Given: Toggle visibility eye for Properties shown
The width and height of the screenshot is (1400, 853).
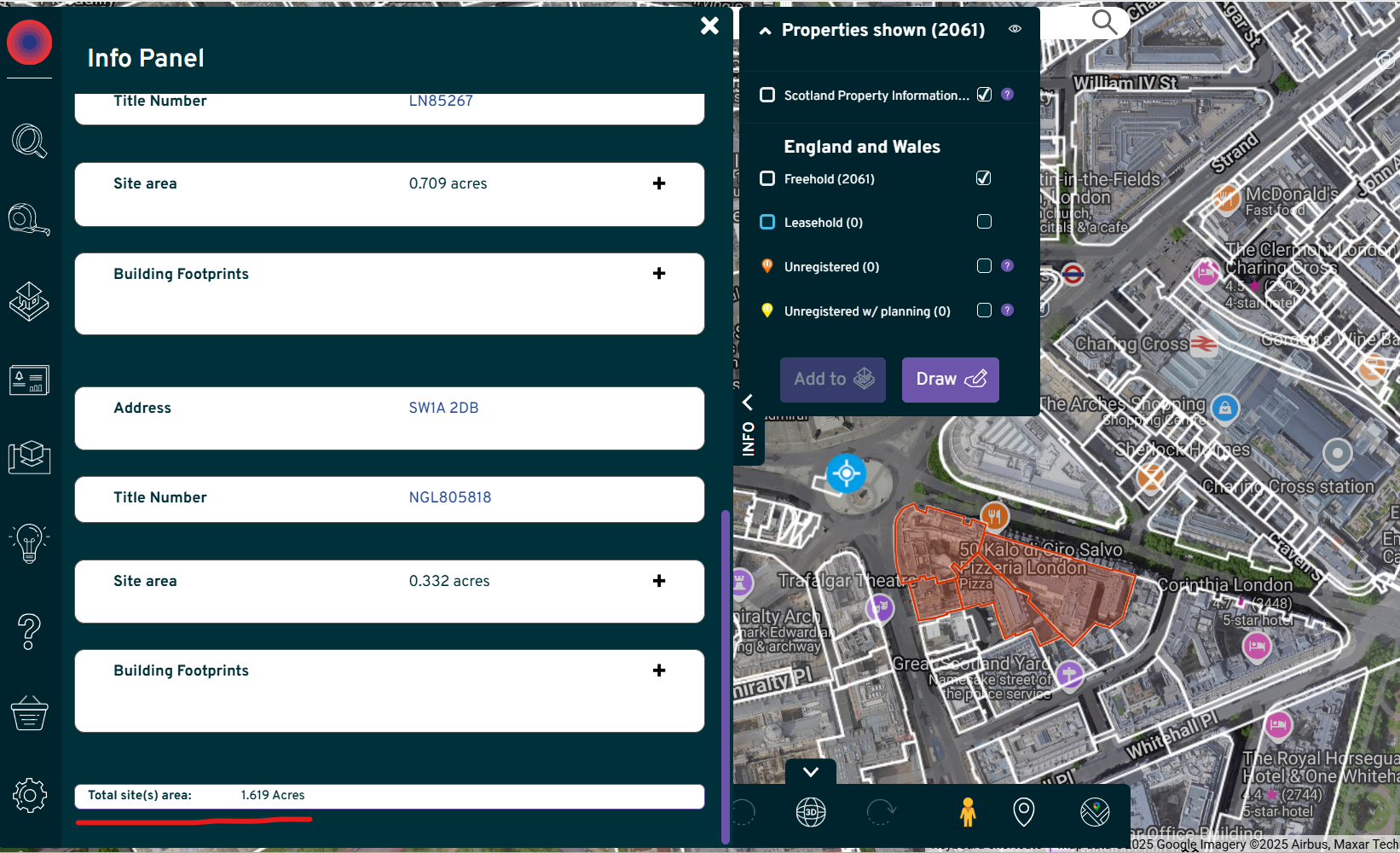Looking at the screenshot, I should [1015, 29].
